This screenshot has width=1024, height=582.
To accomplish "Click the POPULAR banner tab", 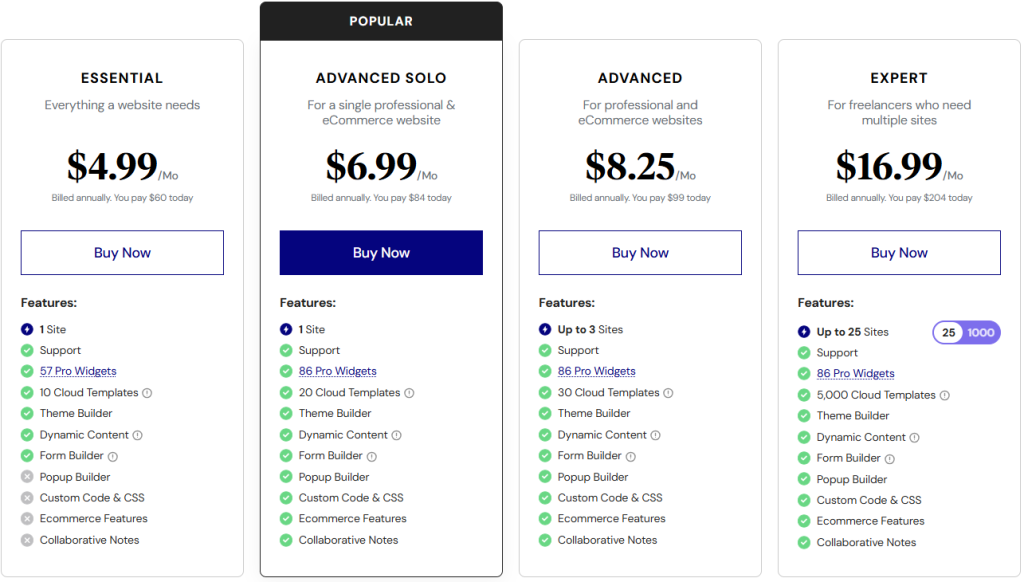I will [x=381, y=21].
